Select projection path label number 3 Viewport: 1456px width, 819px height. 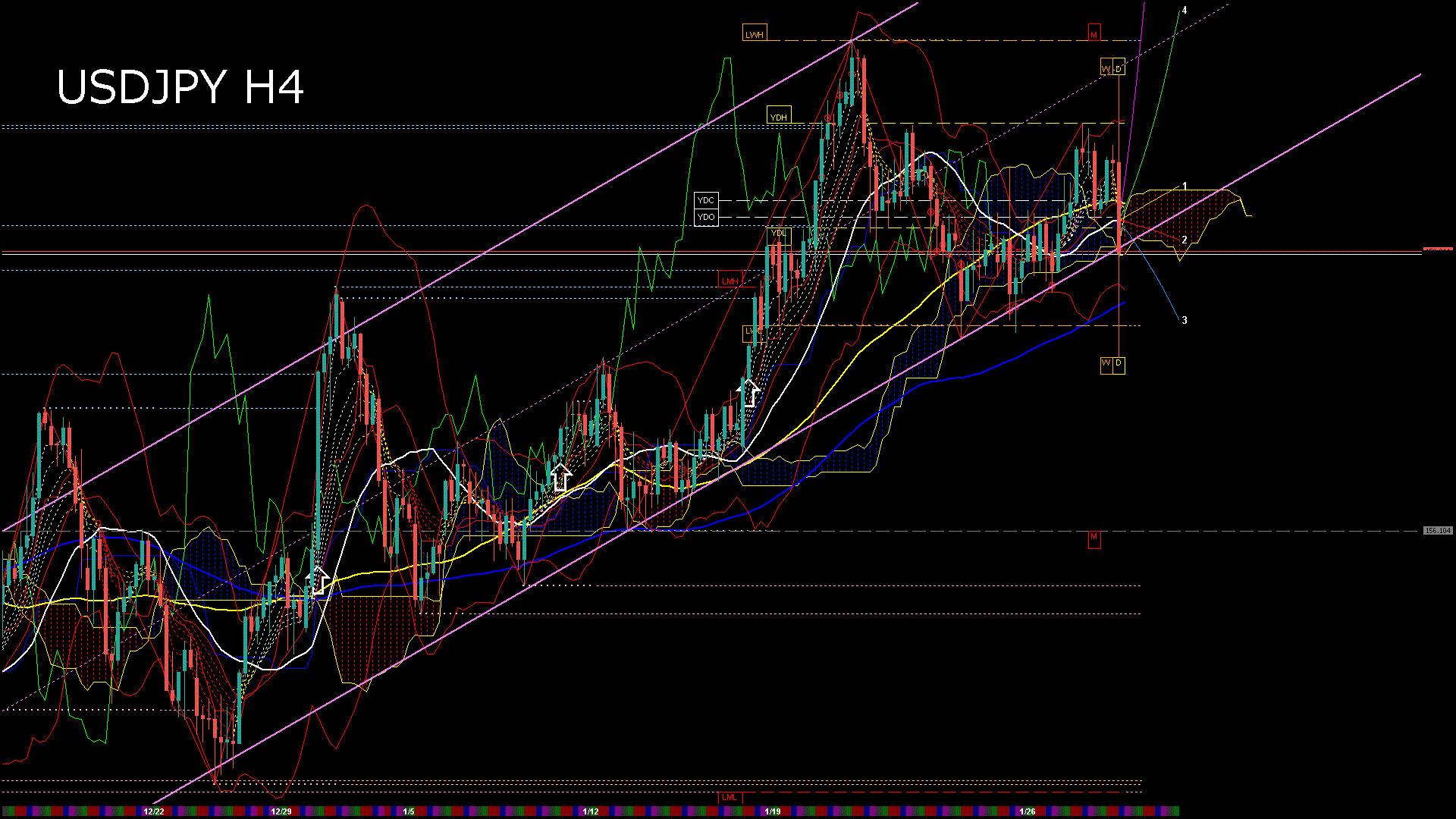point(1185,321)
